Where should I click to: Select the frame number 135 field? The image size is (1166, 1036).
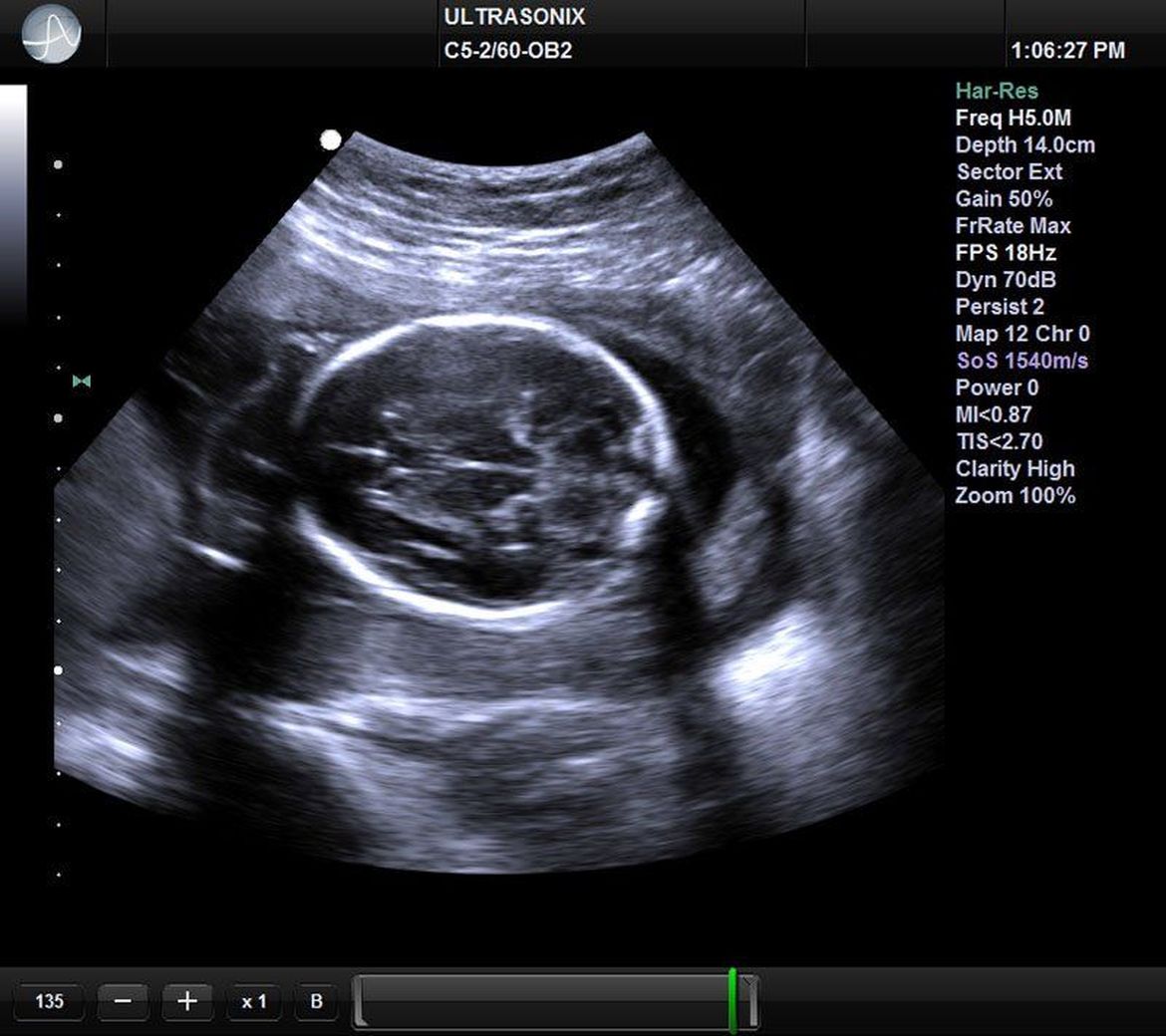point(50,1001)
